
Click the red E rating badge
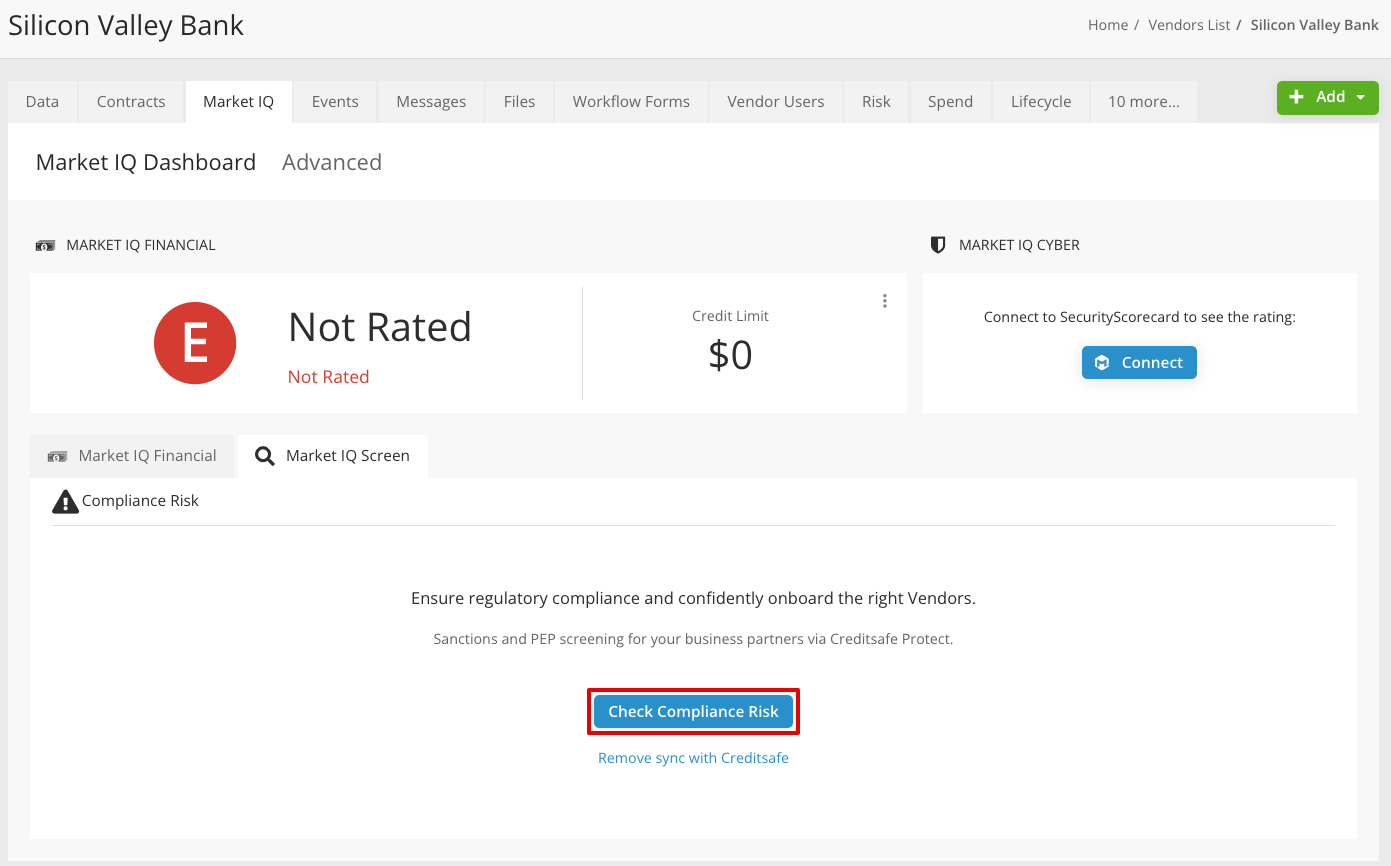coord(195,343)
